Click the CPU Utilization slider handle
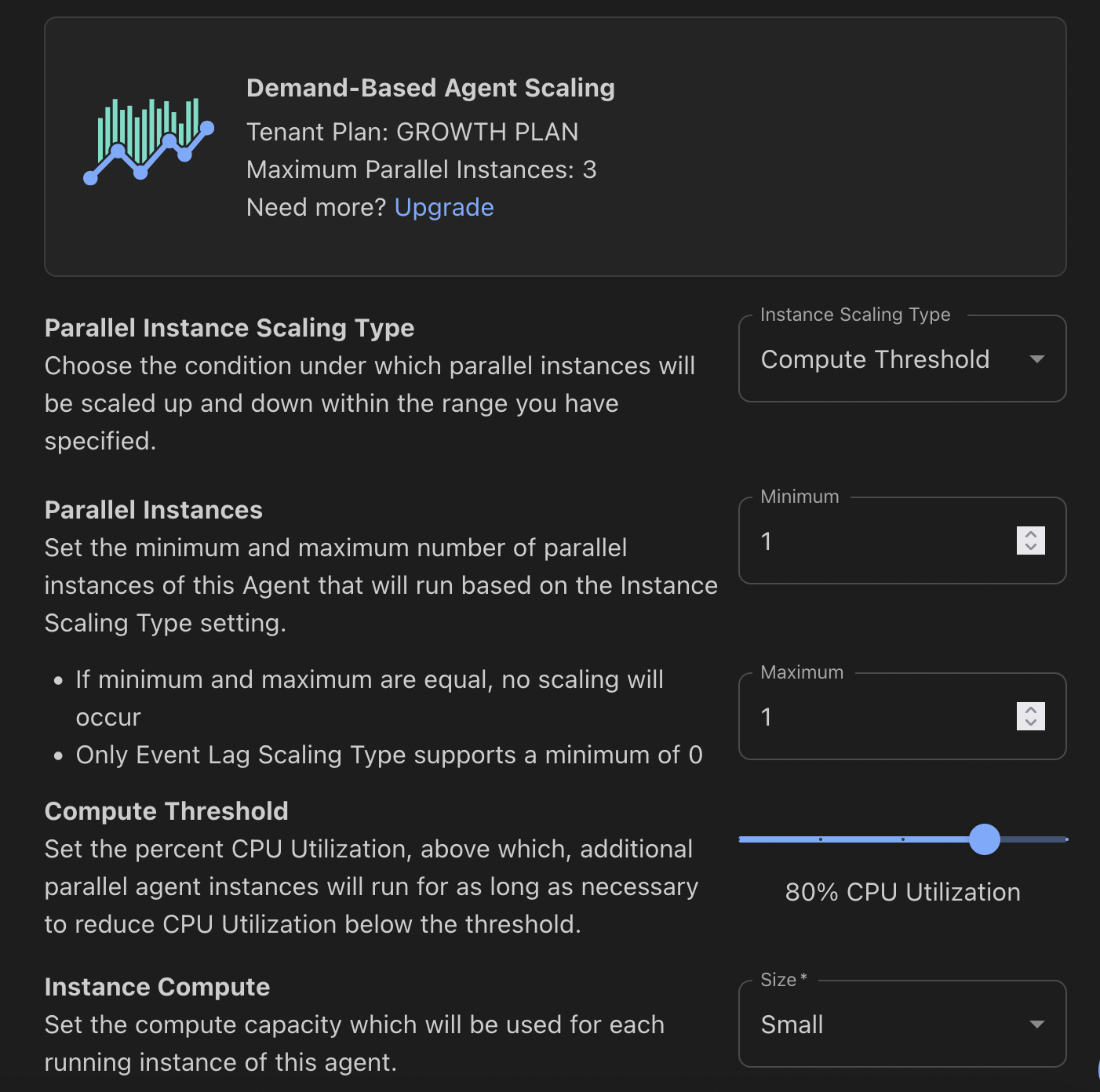Viewport: 1100px width, 1092px height. pos(984,839)
